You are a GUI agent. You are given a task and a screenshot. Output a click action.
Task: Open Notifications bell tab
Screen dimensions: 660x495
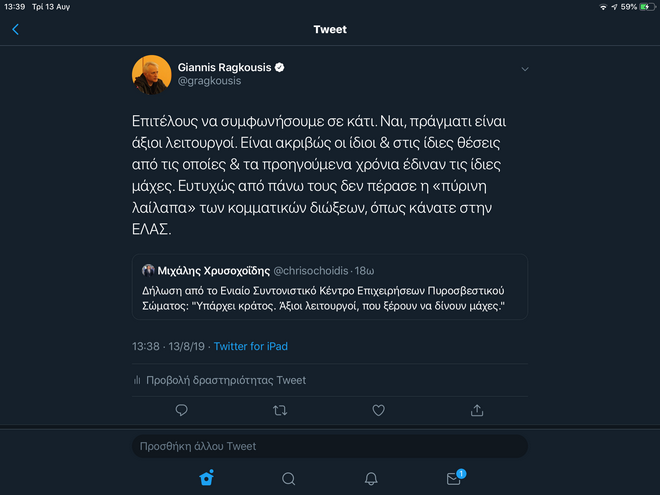point(371,479)
